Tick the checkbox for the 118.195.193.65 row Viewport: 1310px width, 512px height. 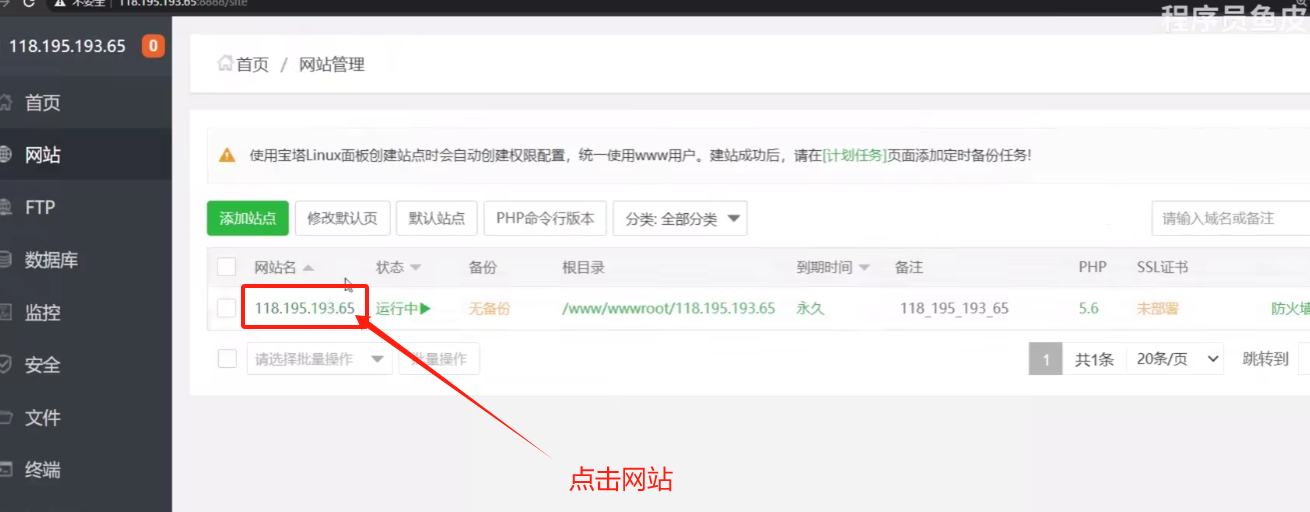click(227, 308)
